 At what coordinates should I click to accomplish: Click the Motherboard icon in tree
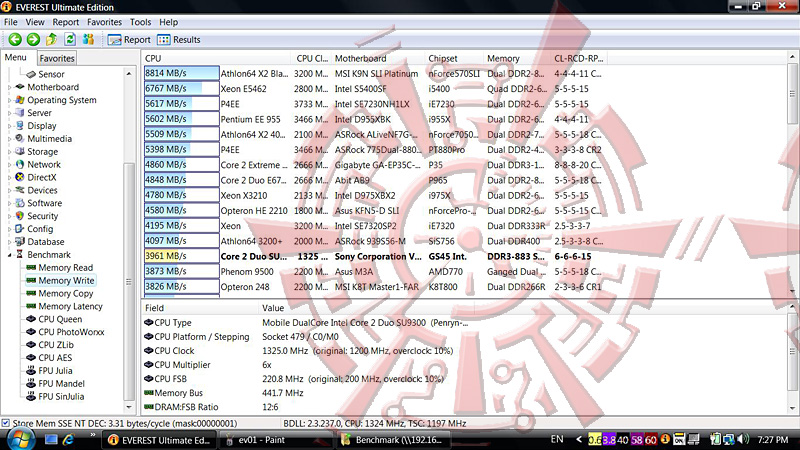click(x=20, y=87)
